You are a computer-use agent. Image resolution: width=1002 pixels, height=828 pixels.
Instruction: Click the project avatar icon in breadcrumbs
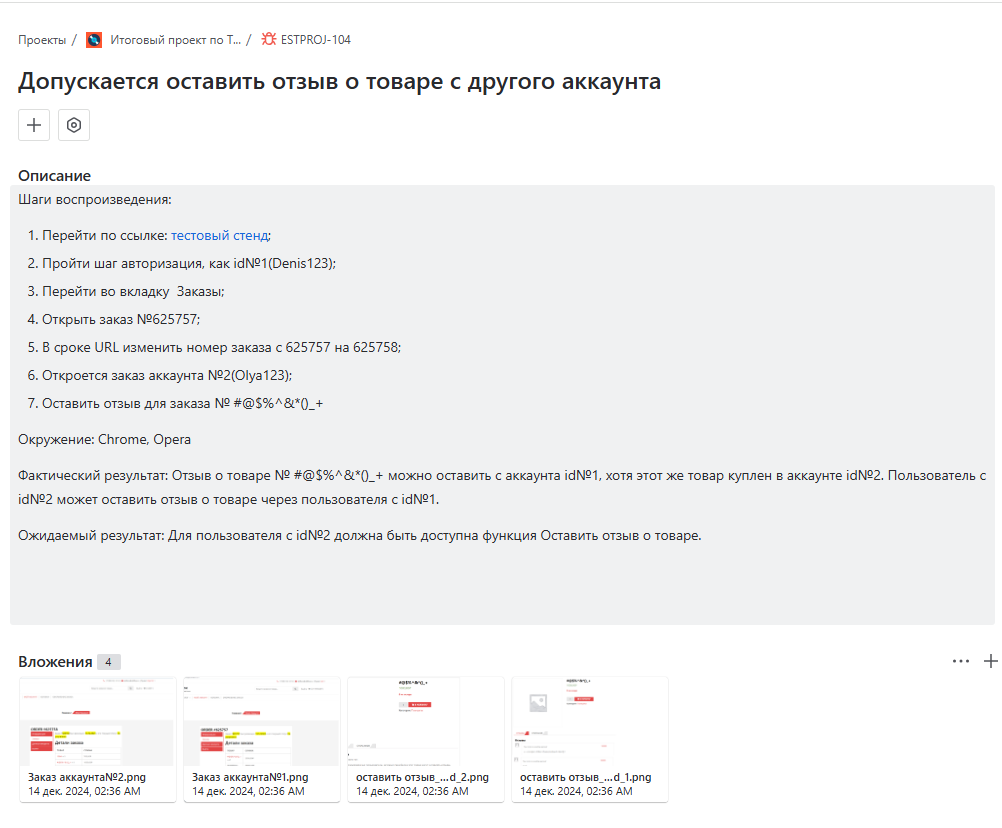tap(94, 40)
